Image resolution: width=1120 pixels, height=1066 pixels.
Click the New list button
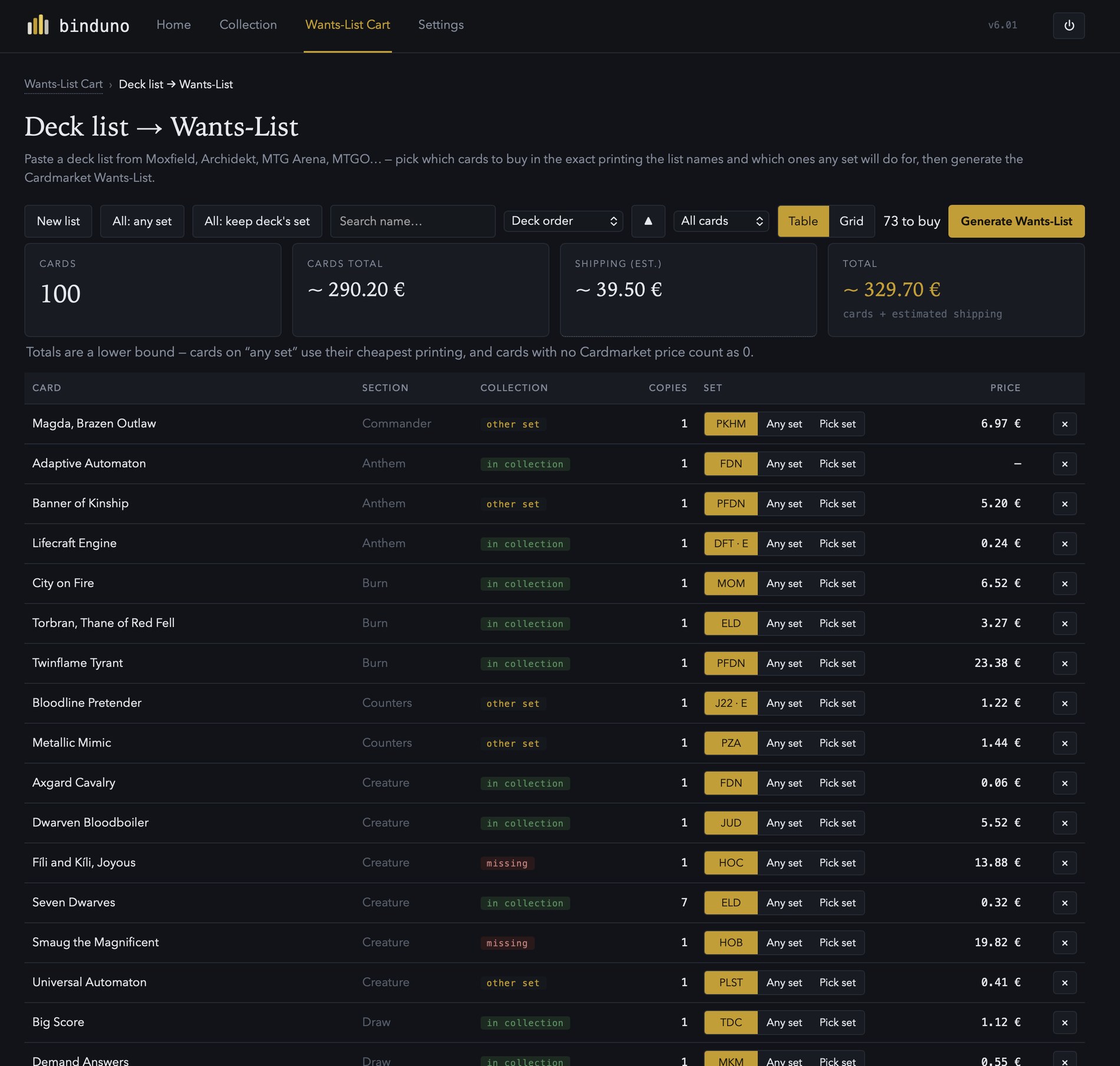[x=58, y=221]
